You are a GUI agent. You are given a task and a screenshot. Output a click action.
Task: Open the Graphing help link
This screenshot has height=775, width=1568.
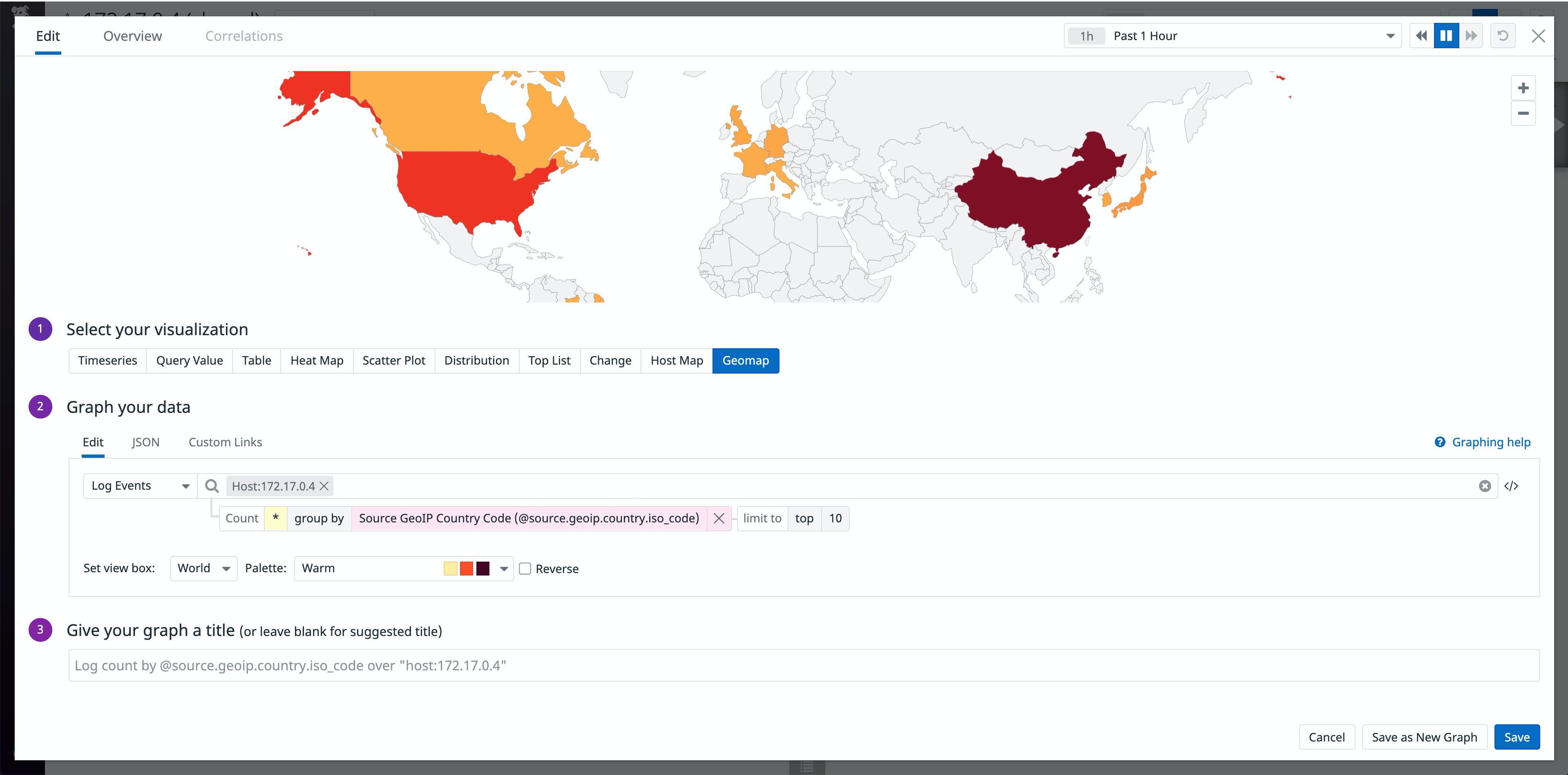(1490, 442)
